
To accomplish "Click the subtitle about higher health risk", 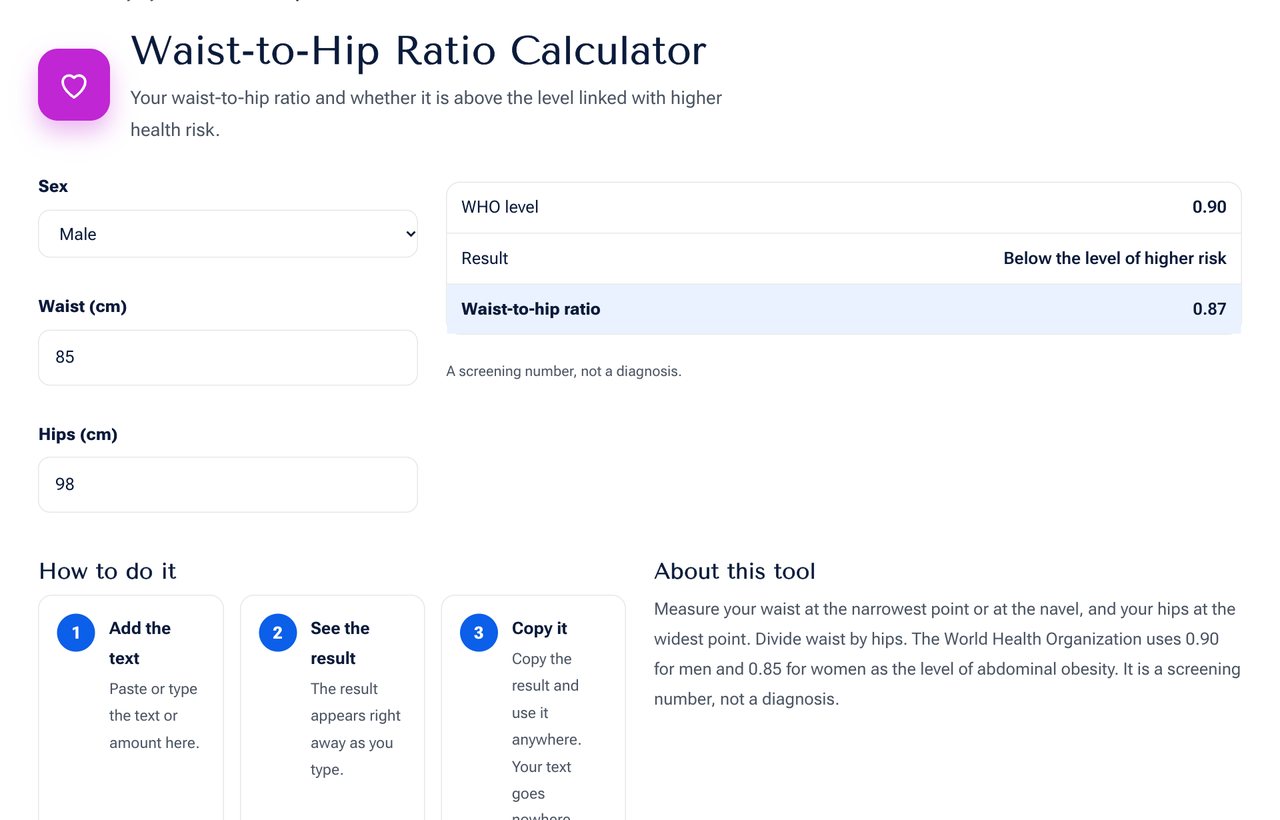I will [x=426, y=114].
